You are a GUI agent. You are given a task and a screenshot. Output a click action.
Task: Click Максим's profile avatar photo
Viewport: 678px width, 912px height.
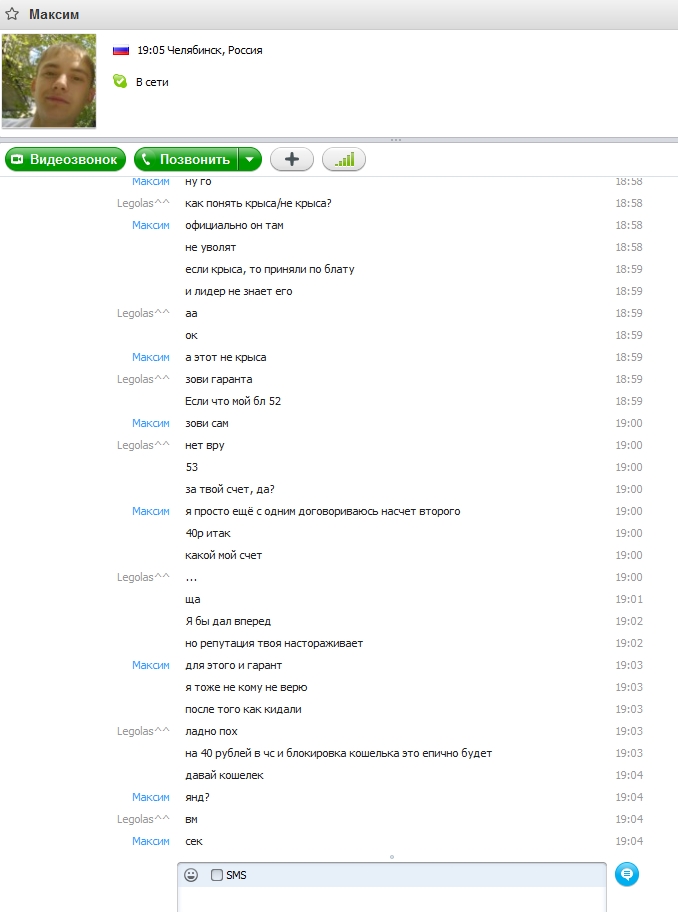pyautogui.click(x=49, y=80)
